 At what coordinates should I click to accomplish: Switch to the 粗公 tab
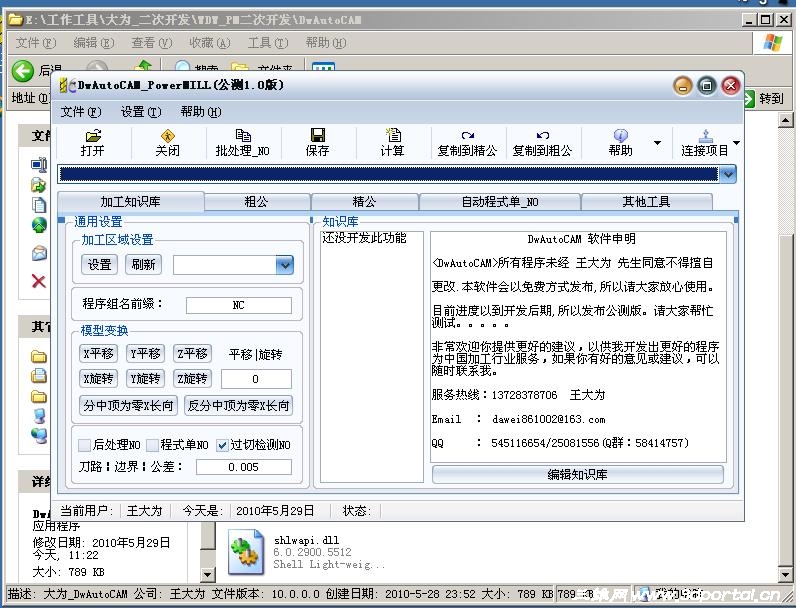click(x=256, y=202)
